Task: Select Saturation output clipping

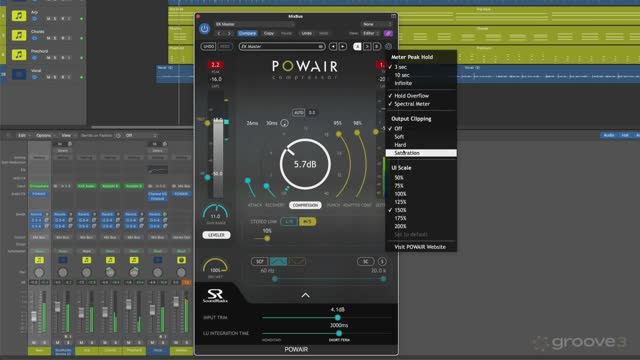Action: pyautogui.click(x=421, y=153)
